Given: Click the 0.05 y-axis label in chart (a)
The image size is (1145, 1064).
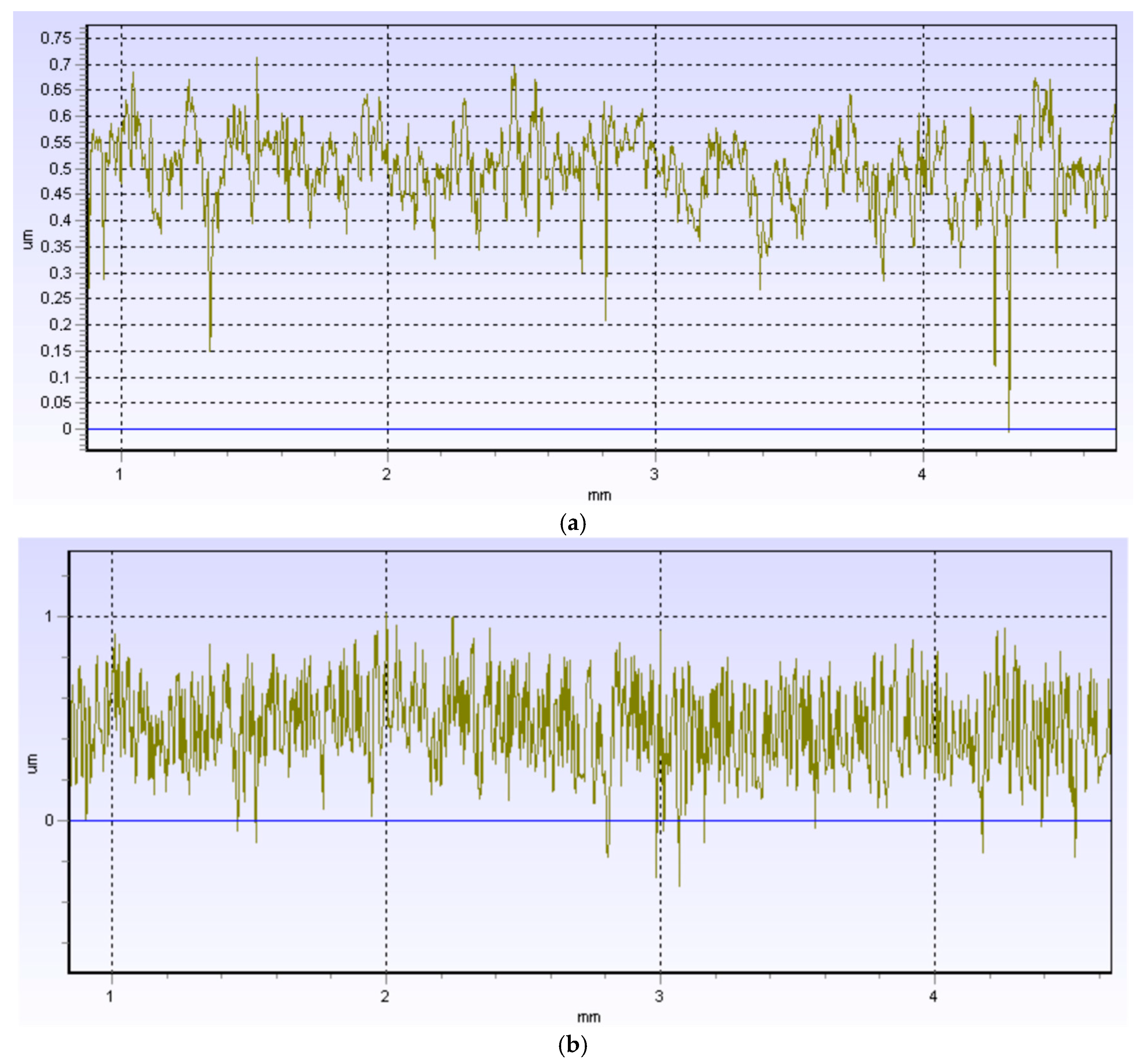Looking at the screenshot, I should 56,403.
